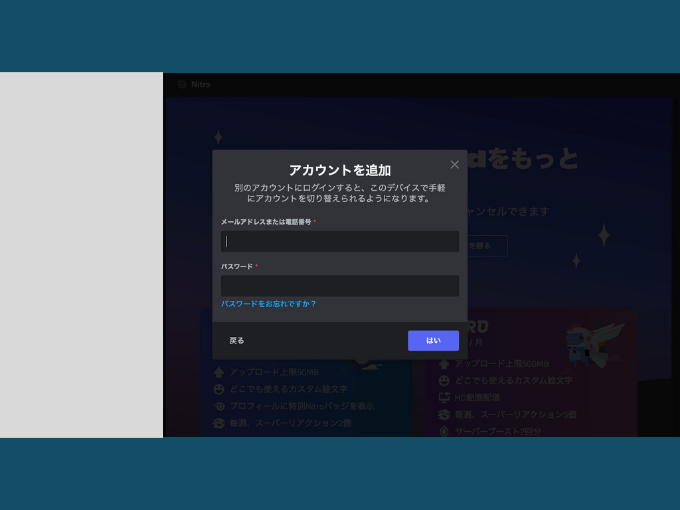Click the dimmed を贈る gift button
The width and height of the screenshot is (680, 510).
(486, 246)
